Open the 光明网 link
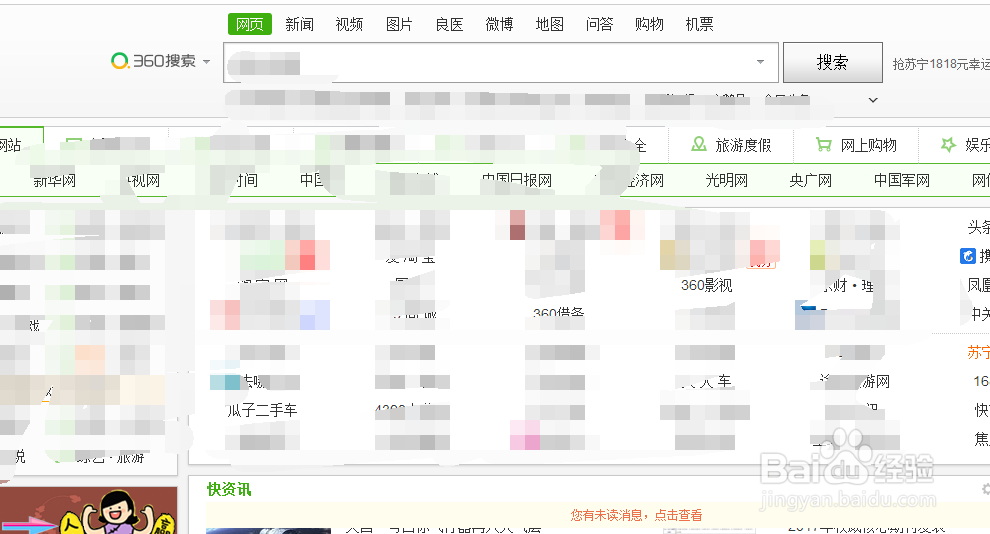Screen dimensions: 990x534 point(727,181)
